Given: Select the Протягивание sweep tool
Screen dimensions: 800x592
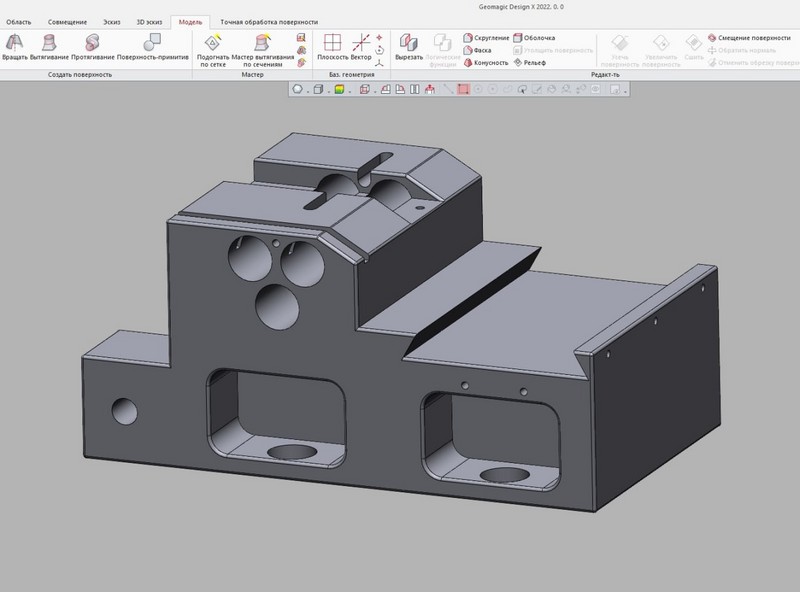Looking at the screenshot, I should coord(92,47).
